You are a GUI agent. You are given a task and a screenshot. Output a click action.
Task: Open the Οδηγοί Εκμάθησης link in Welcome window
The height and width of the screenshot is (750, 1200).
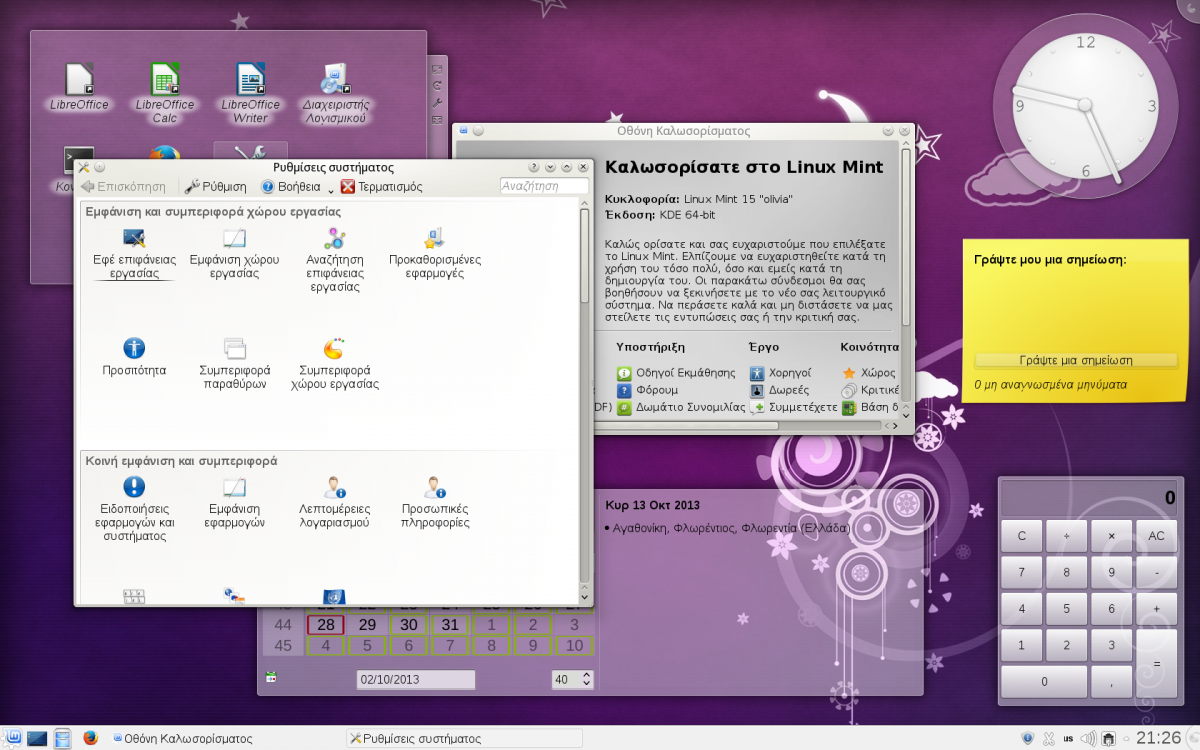pyautogui.click(x=676, y=373)
